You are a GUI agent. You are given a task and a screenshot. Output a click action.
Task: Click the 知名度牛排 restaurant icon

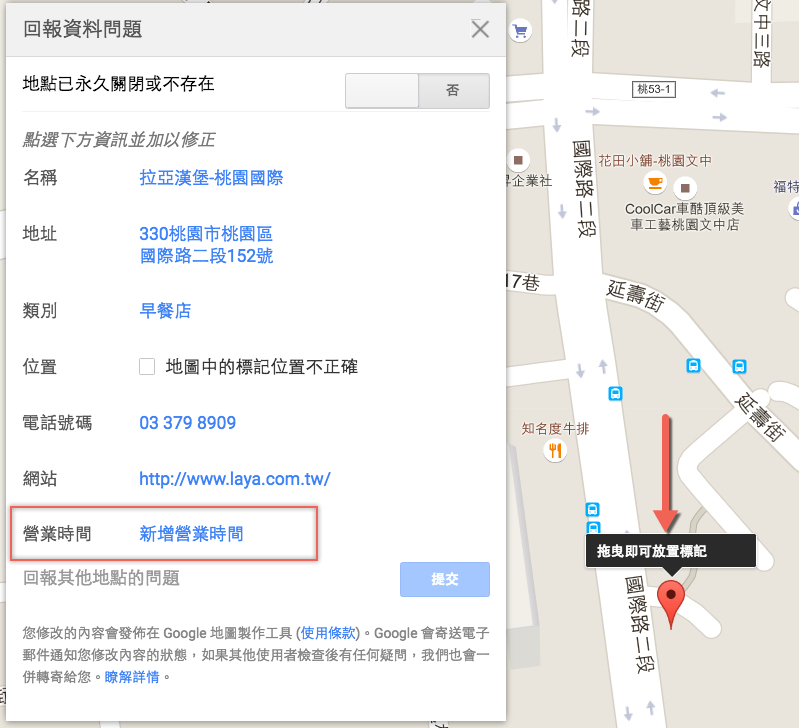[555, 451]
